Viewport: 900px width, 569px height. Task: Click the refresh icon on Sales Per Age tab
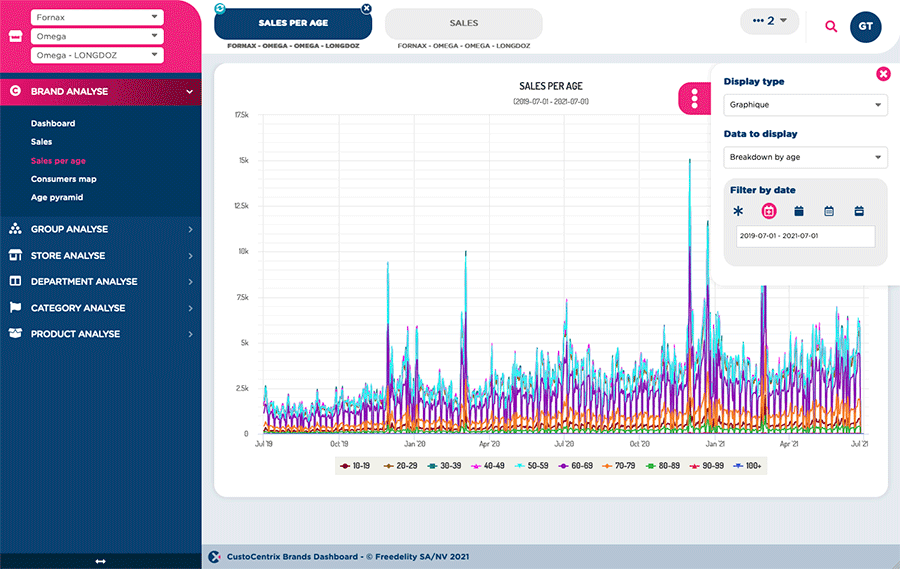[220, 8]
